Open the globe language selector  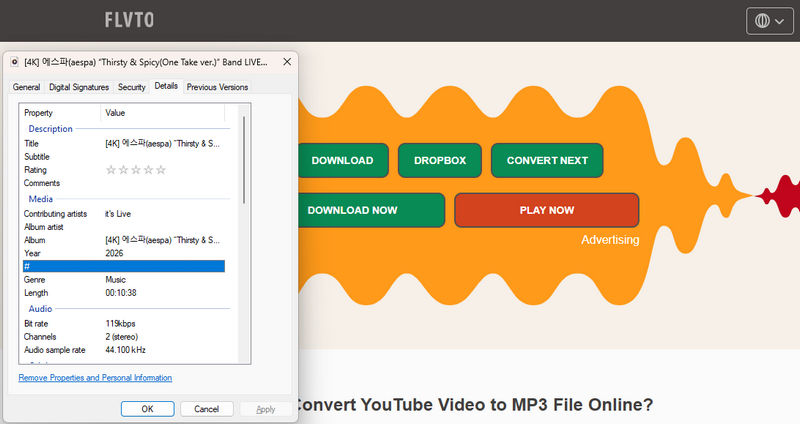coord(769,21)
